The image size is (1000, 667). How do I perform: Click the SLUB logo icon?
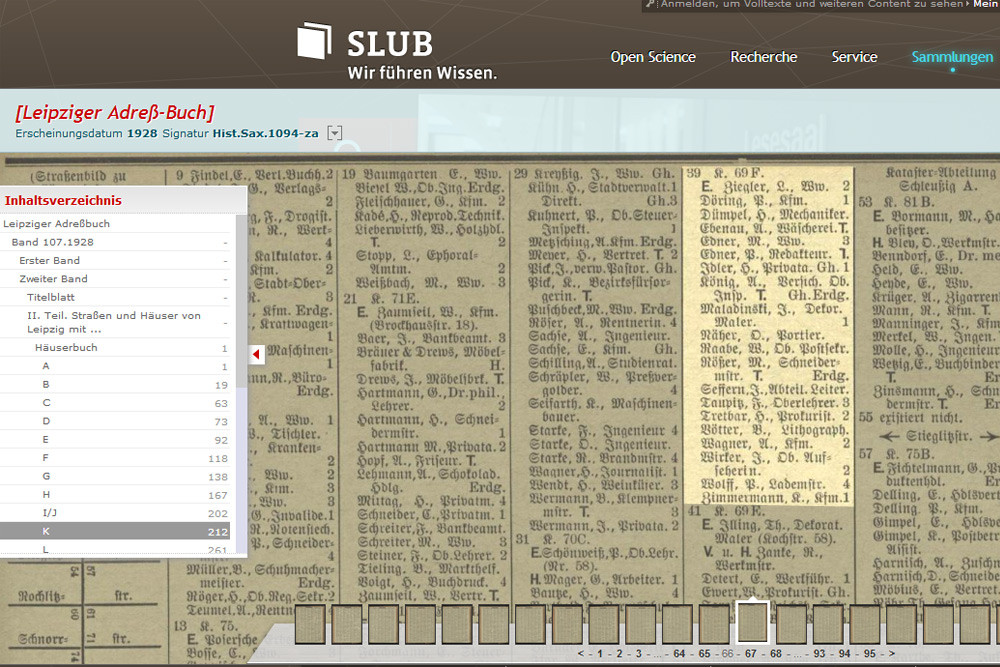coord(314,41)
